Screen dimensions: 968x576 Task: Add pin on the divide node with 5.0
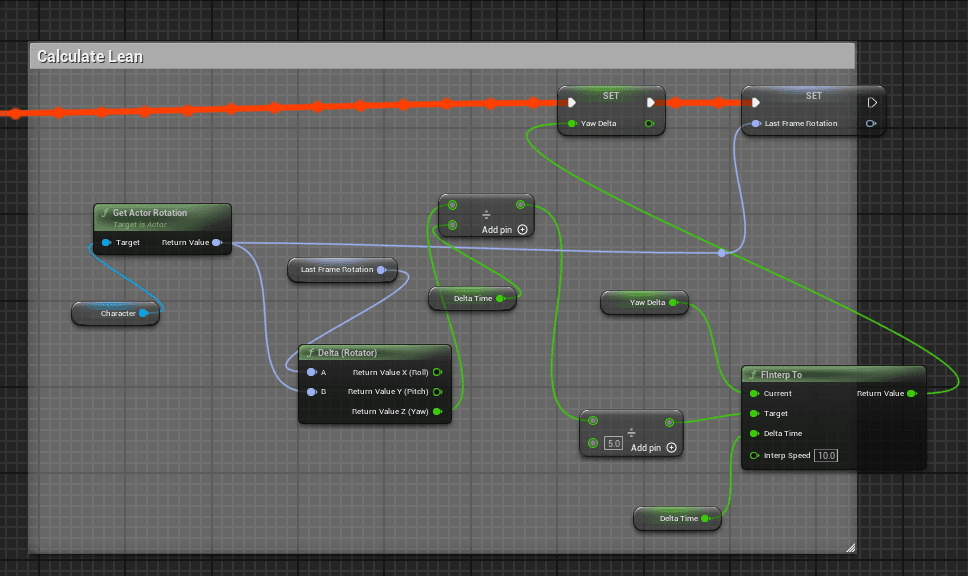671,448
